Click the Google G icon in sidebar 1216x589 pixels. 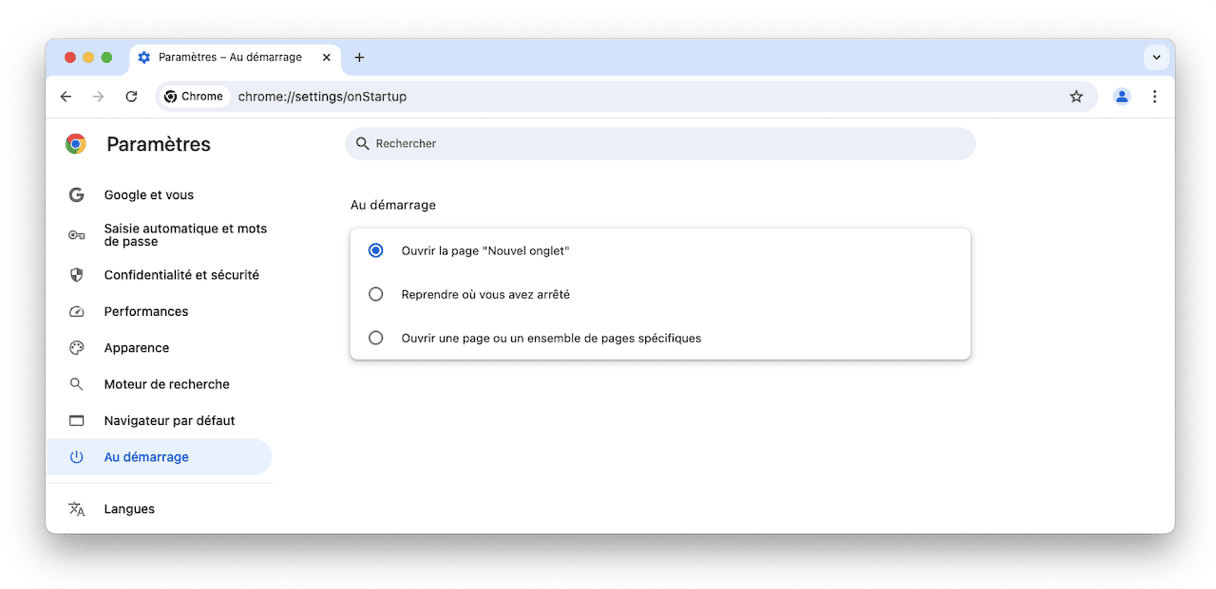(76, 195)
